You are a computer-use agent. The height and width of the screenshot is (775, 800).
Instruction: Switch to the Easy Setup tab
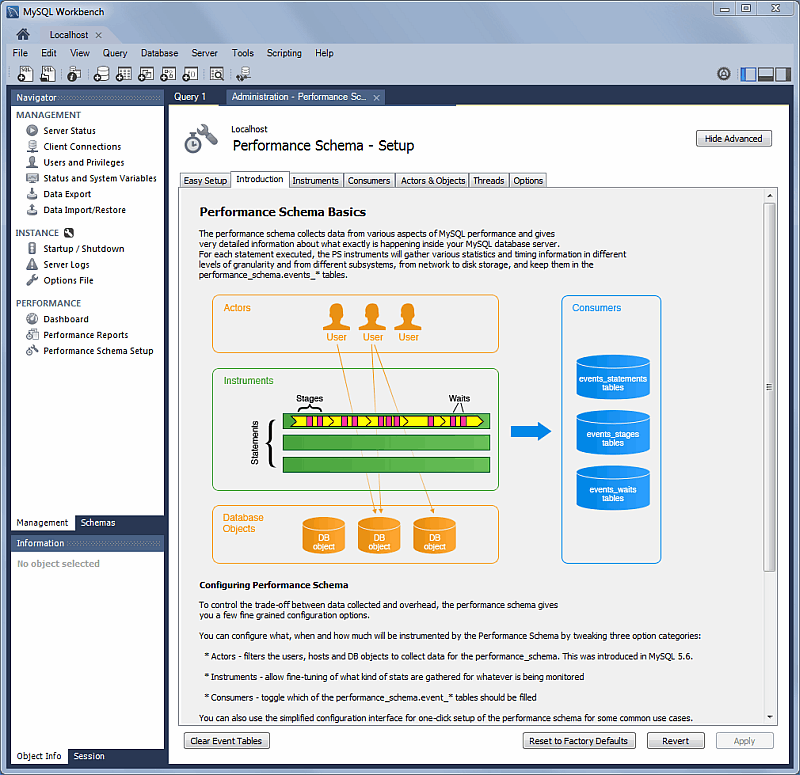pyautogui.click(x=205, y=181)
